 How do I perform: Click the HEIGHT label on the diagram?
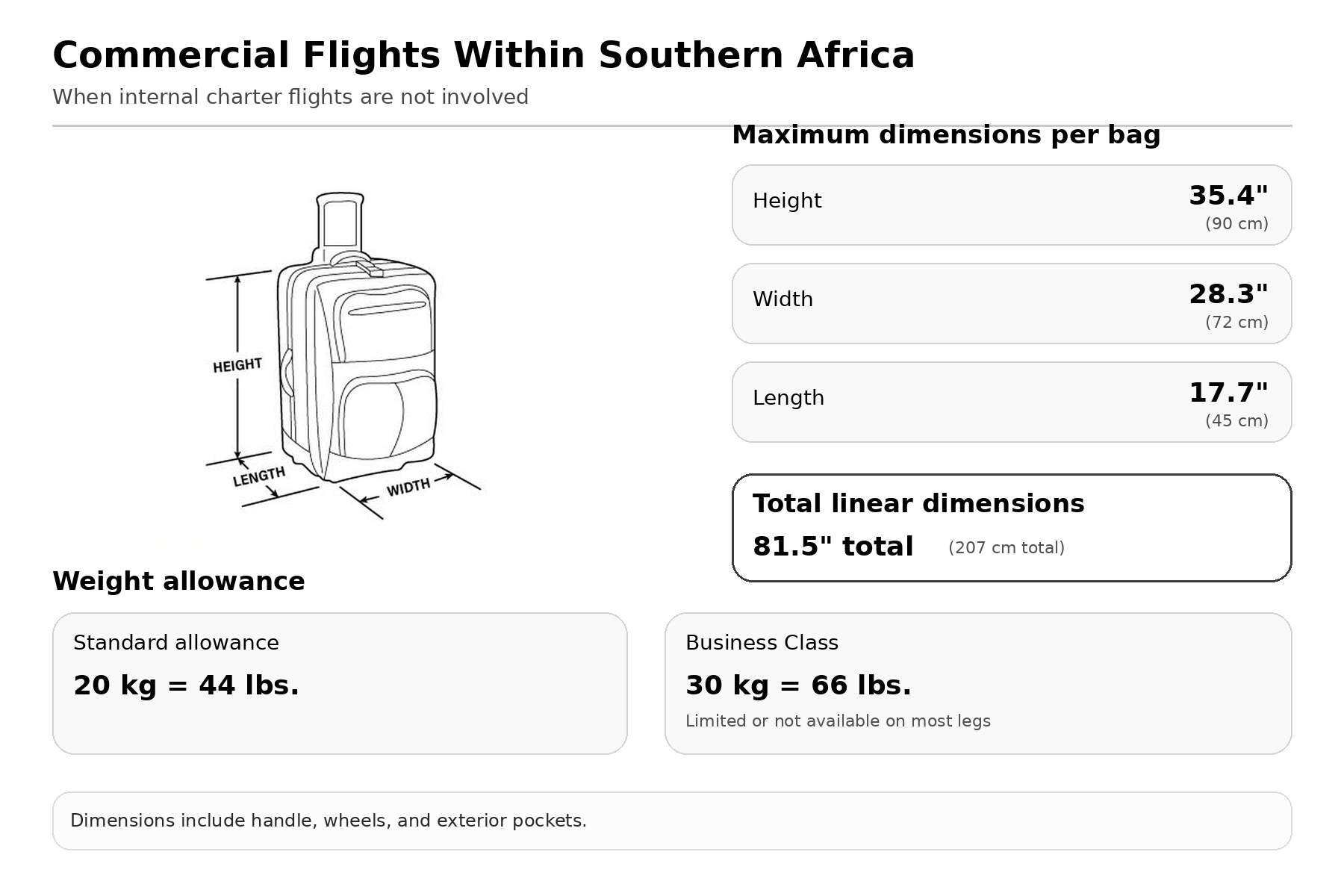237,365
